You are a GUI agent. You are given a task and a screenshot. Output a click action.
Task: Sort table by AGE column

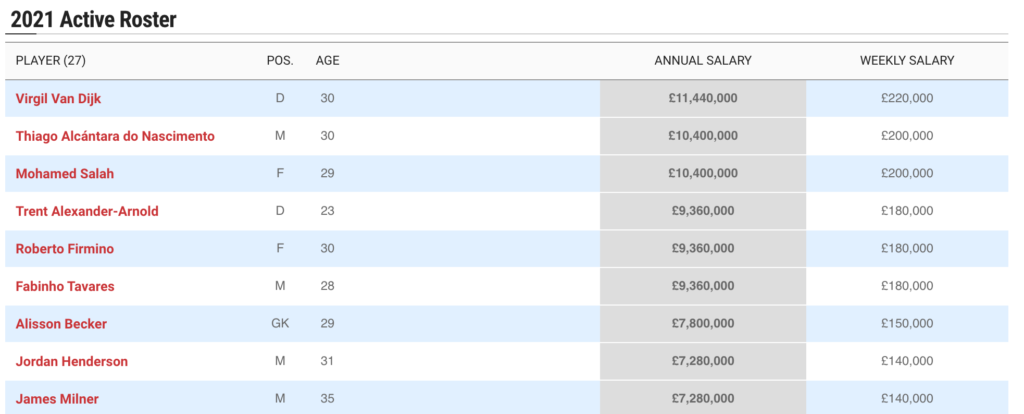[x=327, y=61]
